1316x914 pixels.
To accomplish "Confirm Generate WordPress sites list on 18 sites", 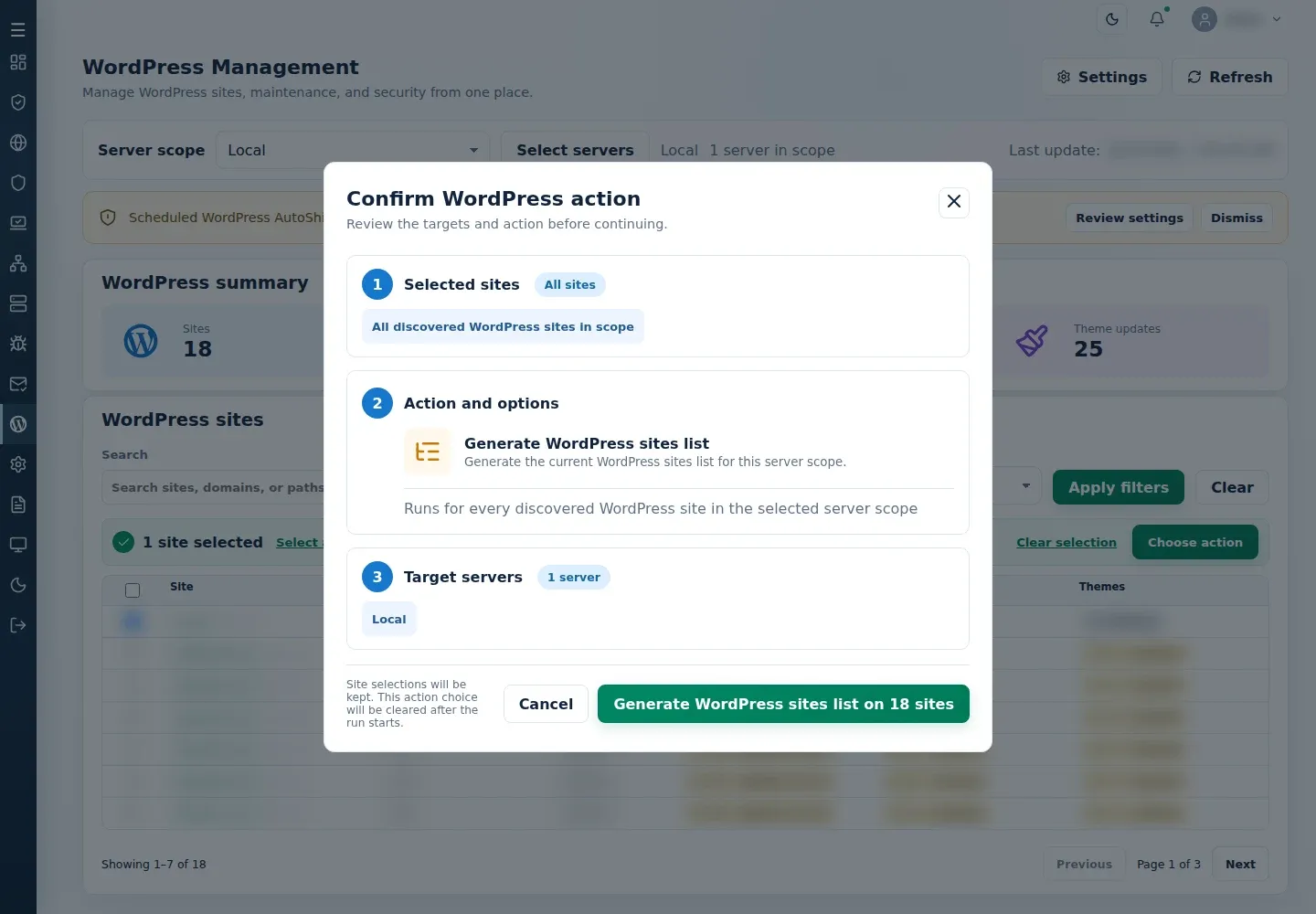I will [x=783, y=704].
